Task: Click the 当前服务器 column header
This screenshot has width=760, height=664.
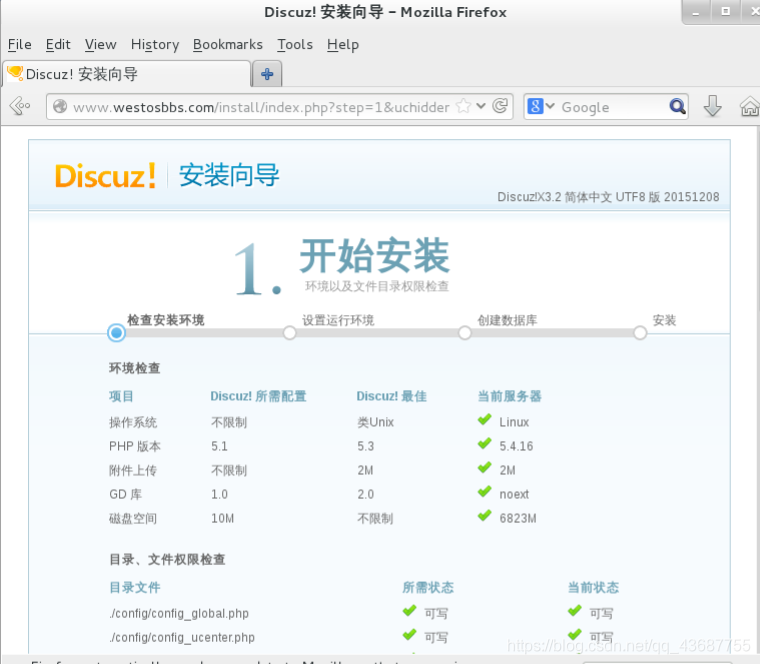Action: point(509,396)
